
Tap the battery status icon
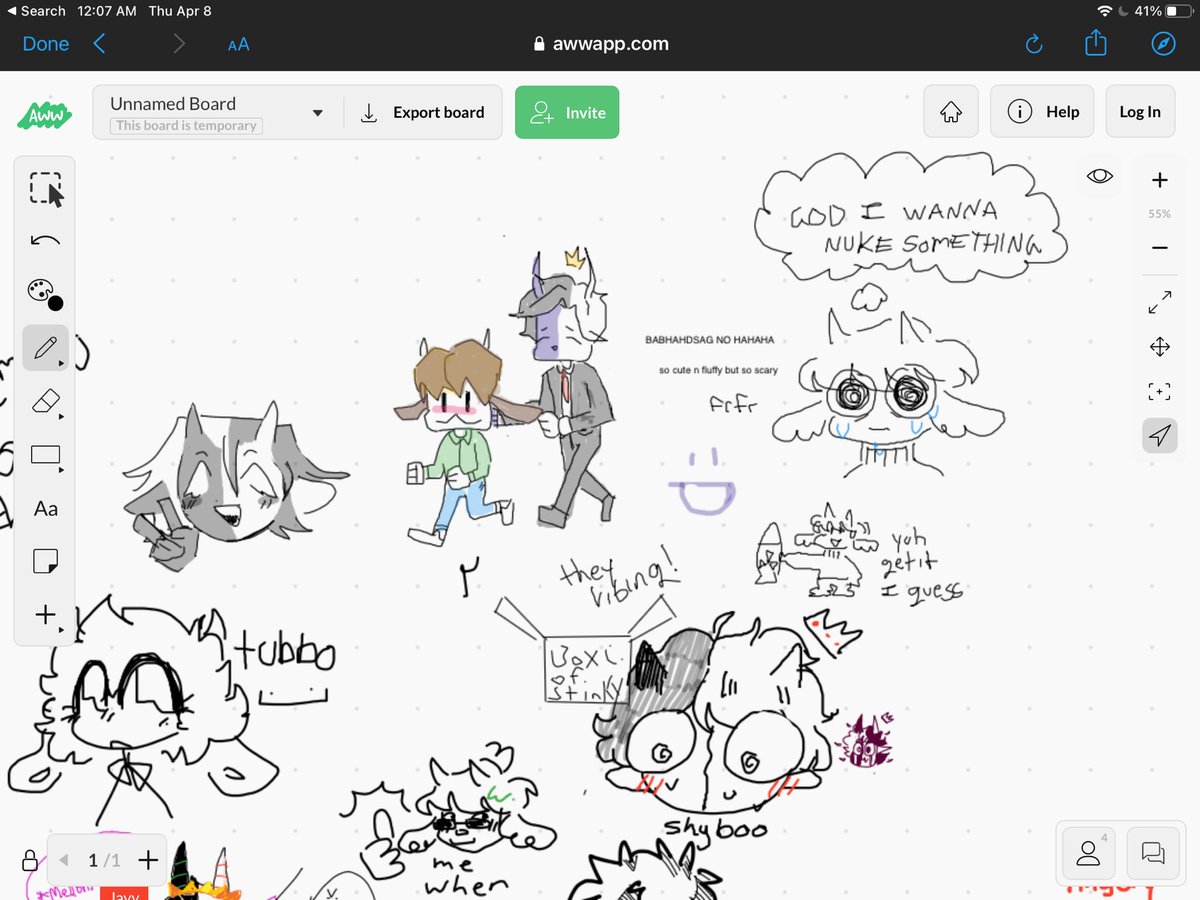pyautogui.click(x=1178, y=11)
